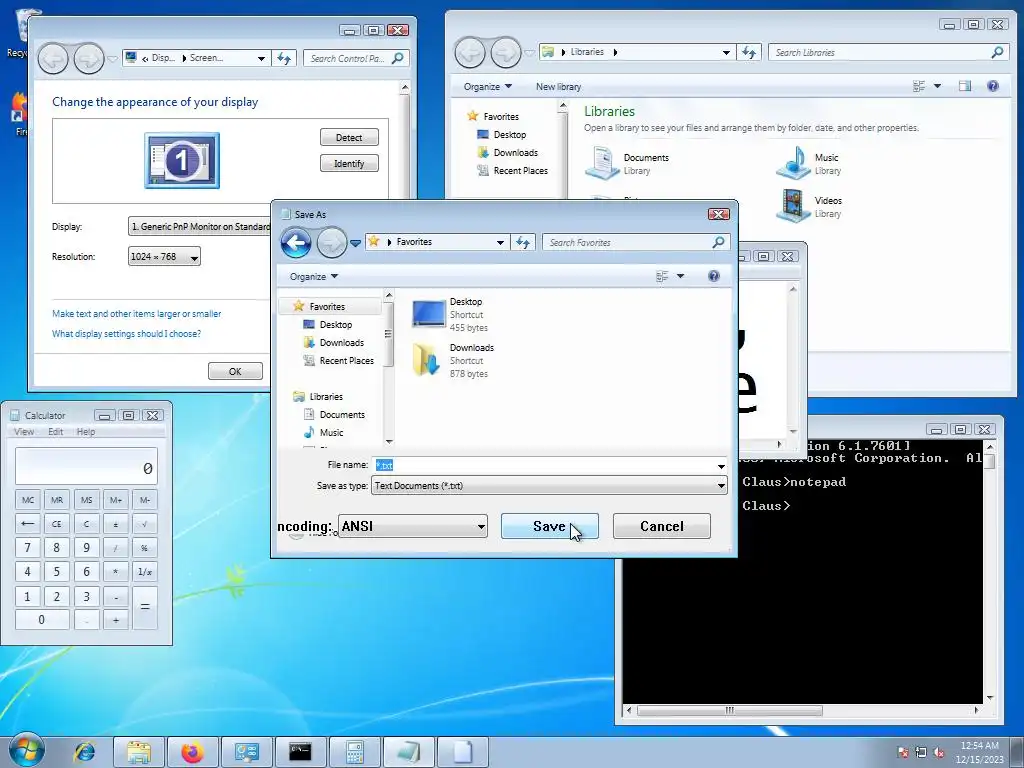The height and width of the screenshot is (768, 1024).
Task: Switch to Command Prompt taskbar icon
Action: (x=300, y=752)
